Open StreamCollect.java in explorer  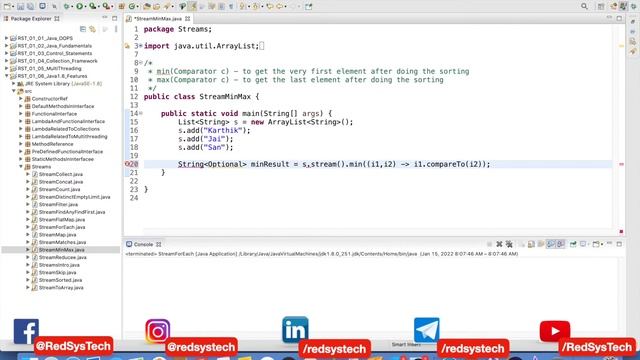click(61, 174)
